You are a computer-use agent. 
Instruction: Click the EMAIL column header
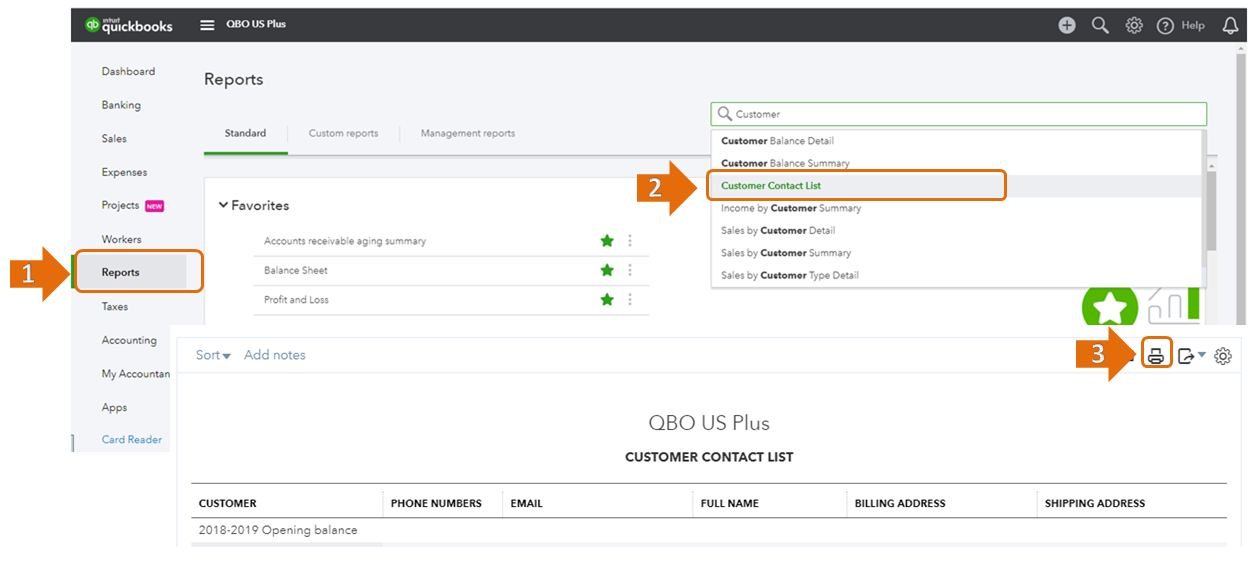point(526,503)
